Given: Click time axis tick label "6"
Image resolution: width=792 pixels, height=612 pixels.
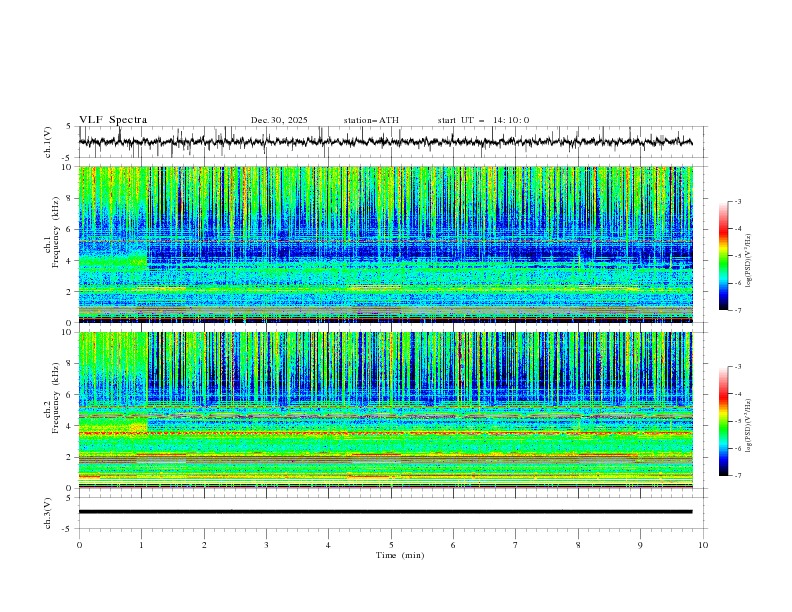Looking at the screenshot, I should click(x=453, y=545).
